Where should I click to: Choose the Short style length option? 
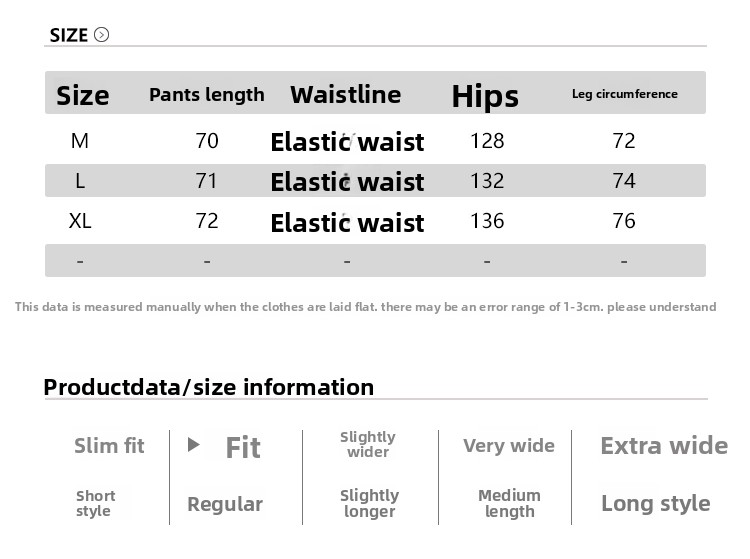click(x=95, y=503)
